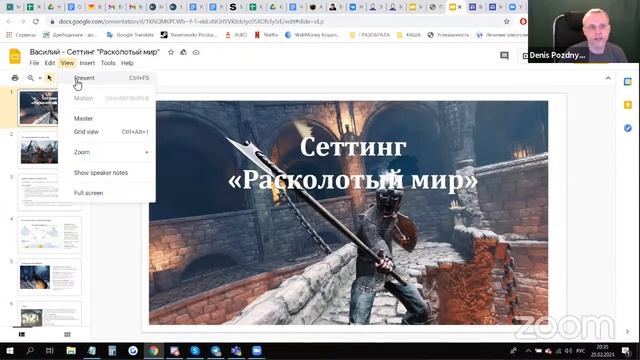Open the Netflix bookmark

(x=266, y=35)
